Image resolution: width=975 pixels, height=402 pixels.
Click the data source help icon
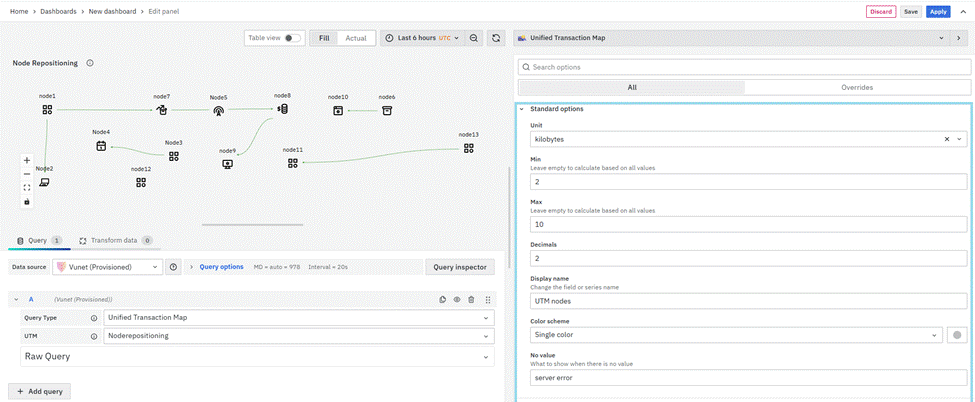173,267
